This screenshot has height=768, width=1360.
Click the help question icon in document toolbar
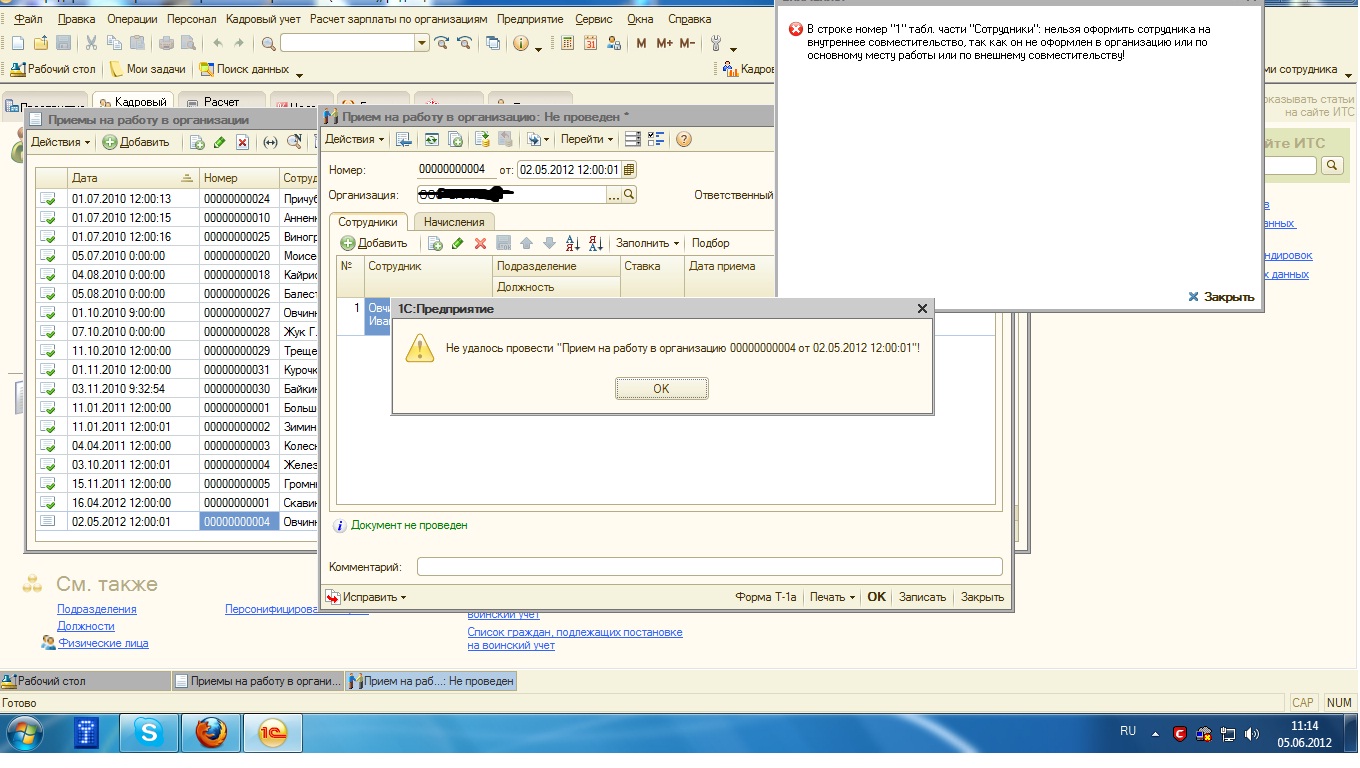684,139
